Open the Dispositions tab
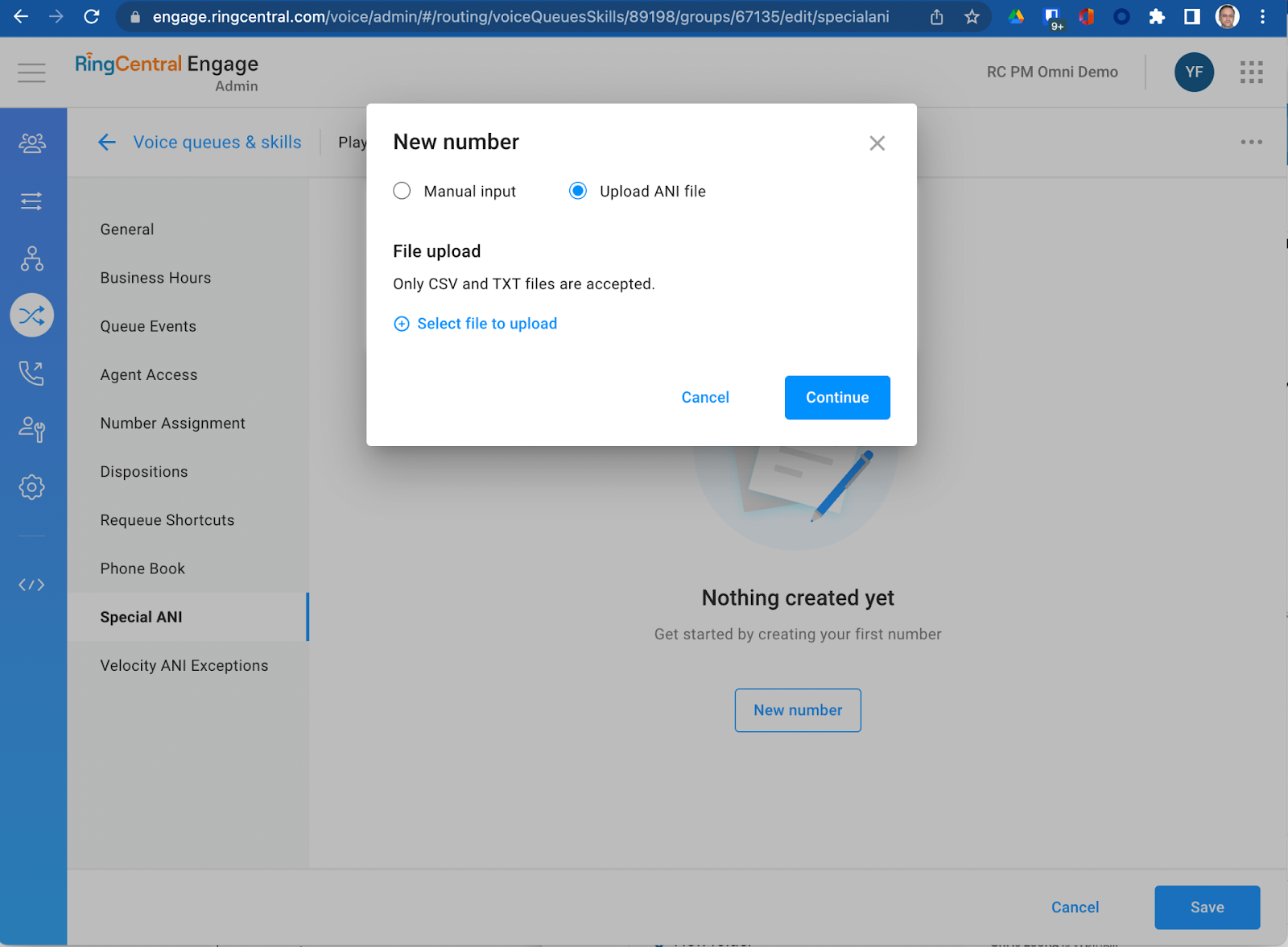Screen dimensions: 1288x947 click(x=188, y=472)
